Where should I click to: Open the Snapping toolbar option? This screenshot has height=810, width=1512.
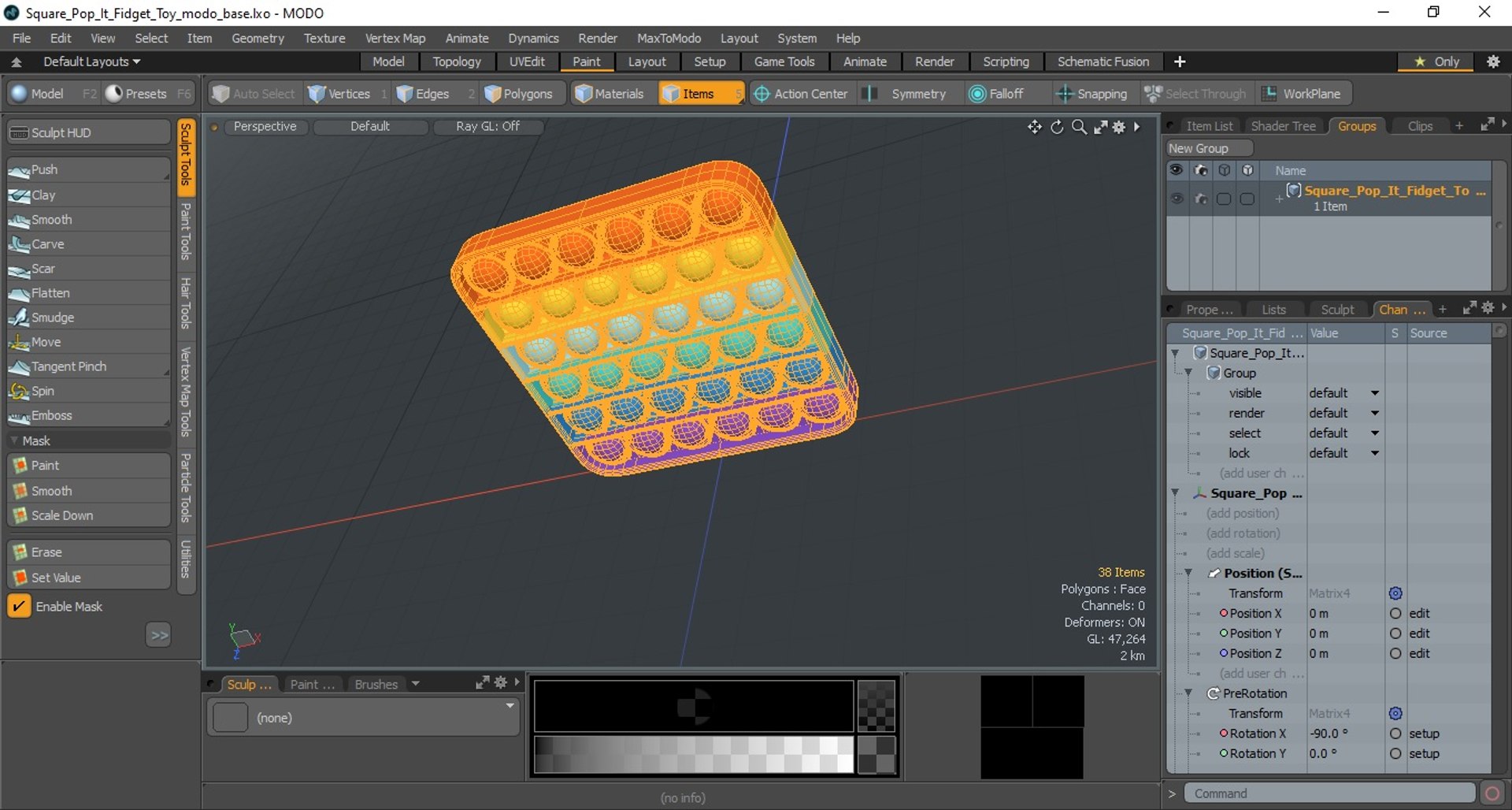click(1091, 94)
